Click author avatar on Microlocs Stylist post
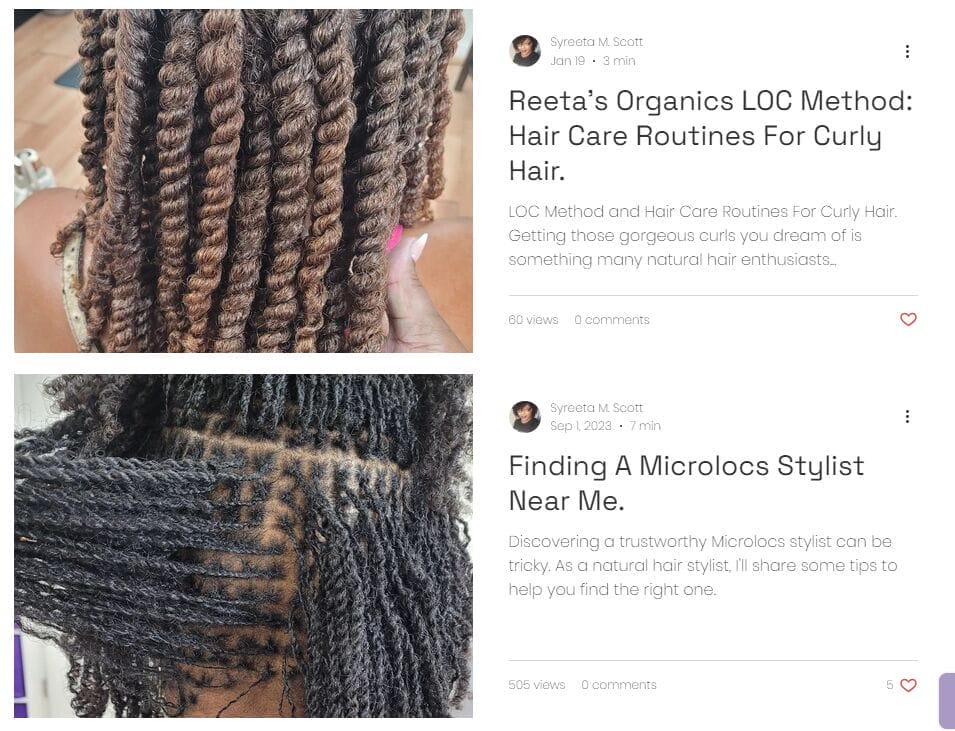 pyautogui.click(x=524, y=417)
